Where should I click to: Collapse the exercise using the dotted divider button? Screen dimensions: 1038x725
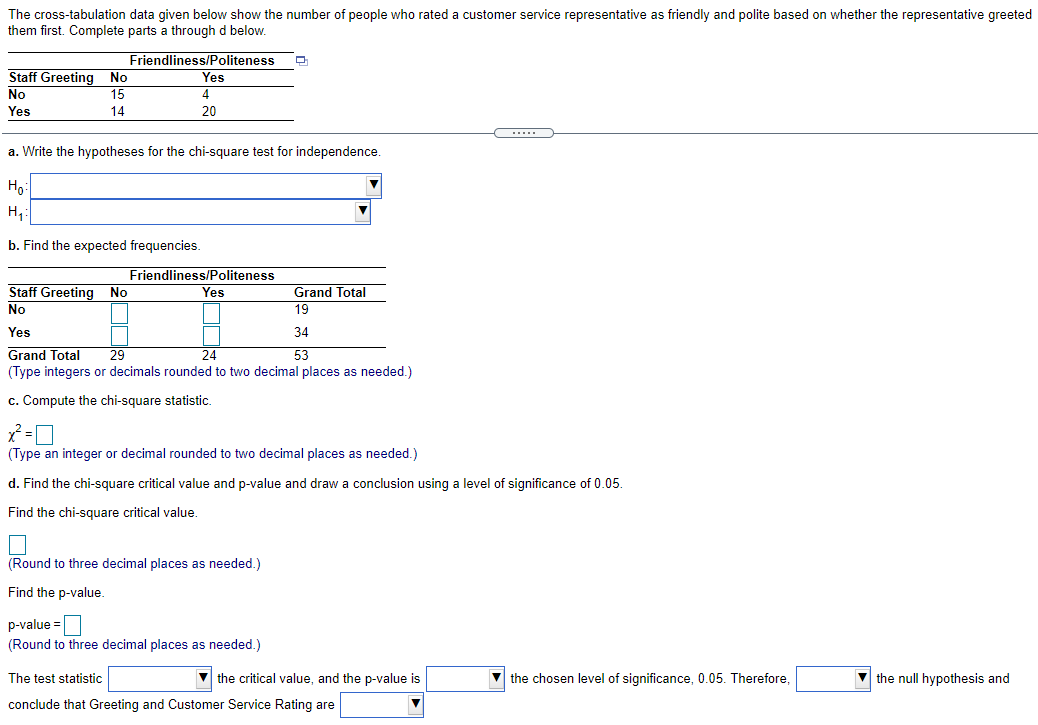[524, 132]
